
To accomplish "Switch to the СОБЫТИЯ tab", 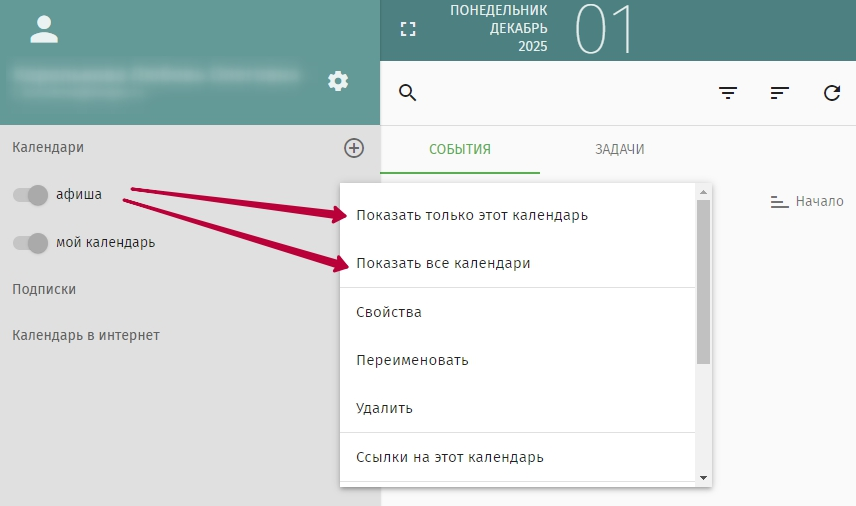I will (x=460, y=149).
